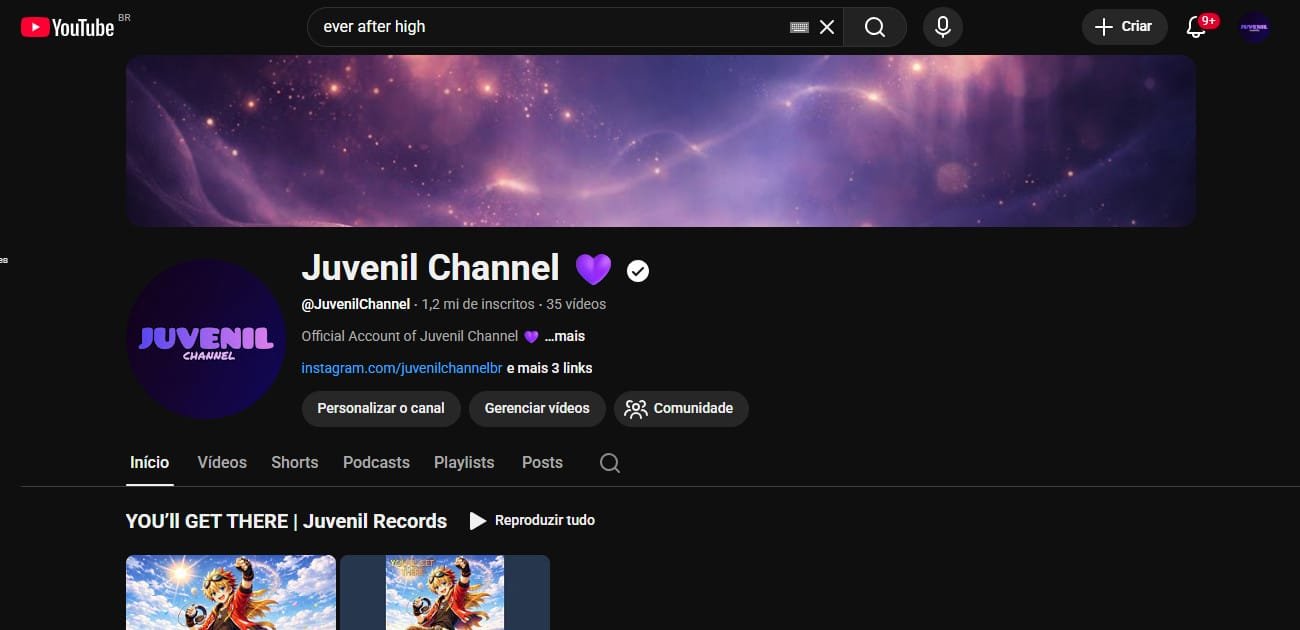Image resolution: width=1300 pixels, height=630 pixels.
Task: Expand the channel description with ...mais
Action: click(x=564, y=336)
